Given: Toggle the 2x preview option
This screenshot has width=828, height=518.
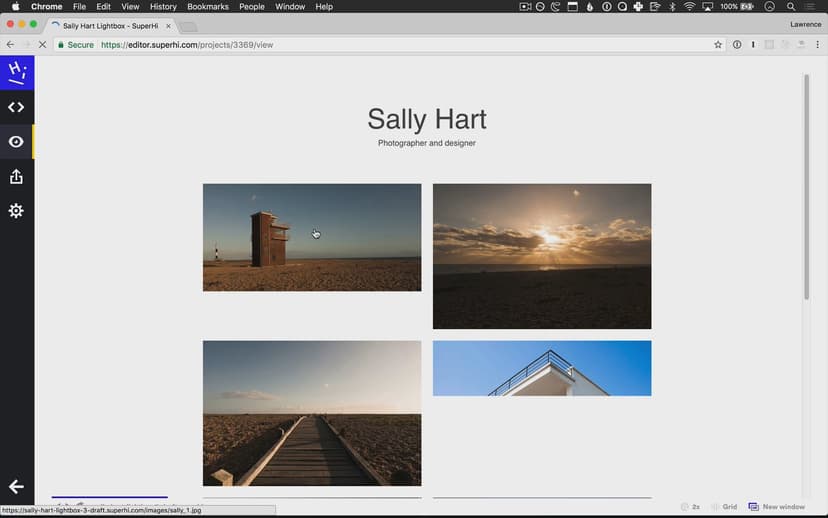Looking at the screenshot, I should [x=690, y=507].
